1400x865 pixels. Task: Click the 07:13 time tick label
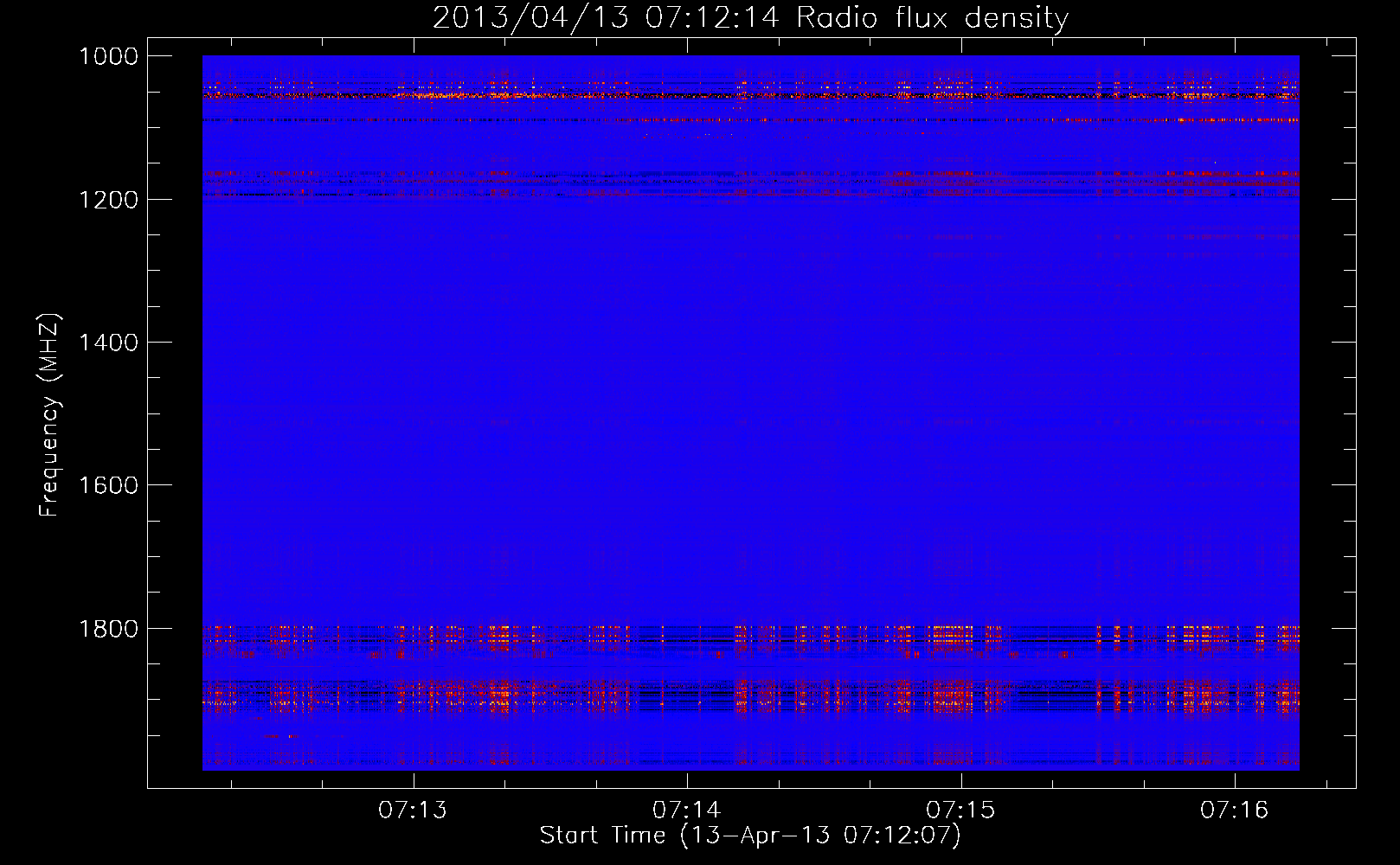click(x=413, y=811)
